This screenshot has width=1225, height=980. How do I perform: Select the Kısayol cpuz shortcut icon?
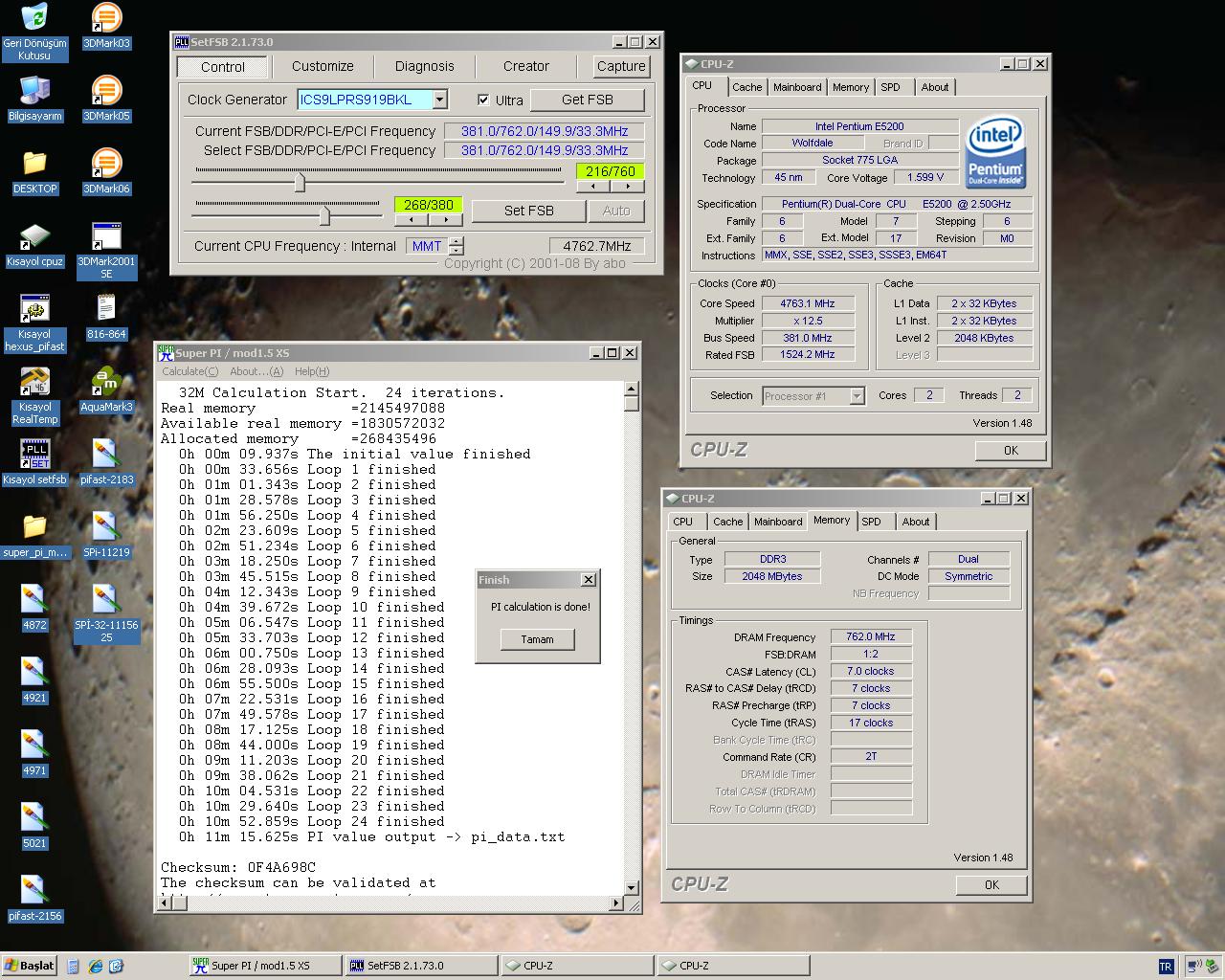[34, 245]
